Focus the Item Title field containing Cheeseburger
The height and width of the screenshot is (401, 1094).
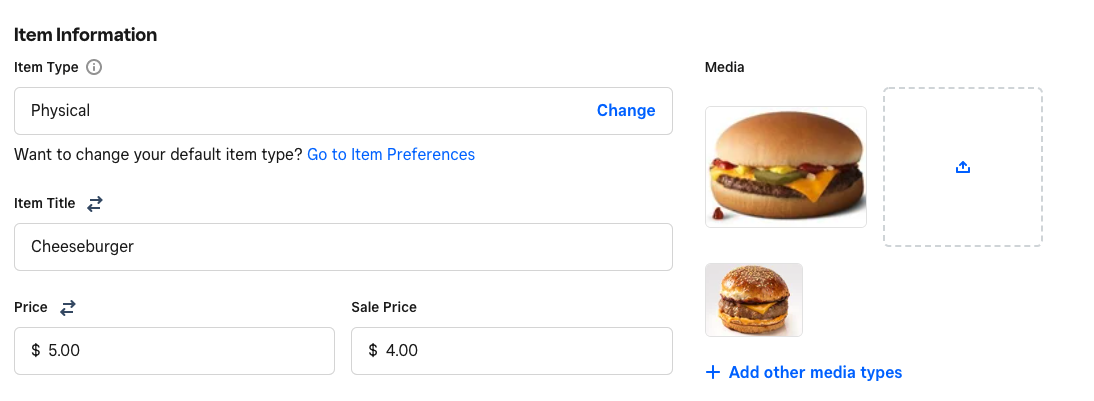(x=343, y=247)
